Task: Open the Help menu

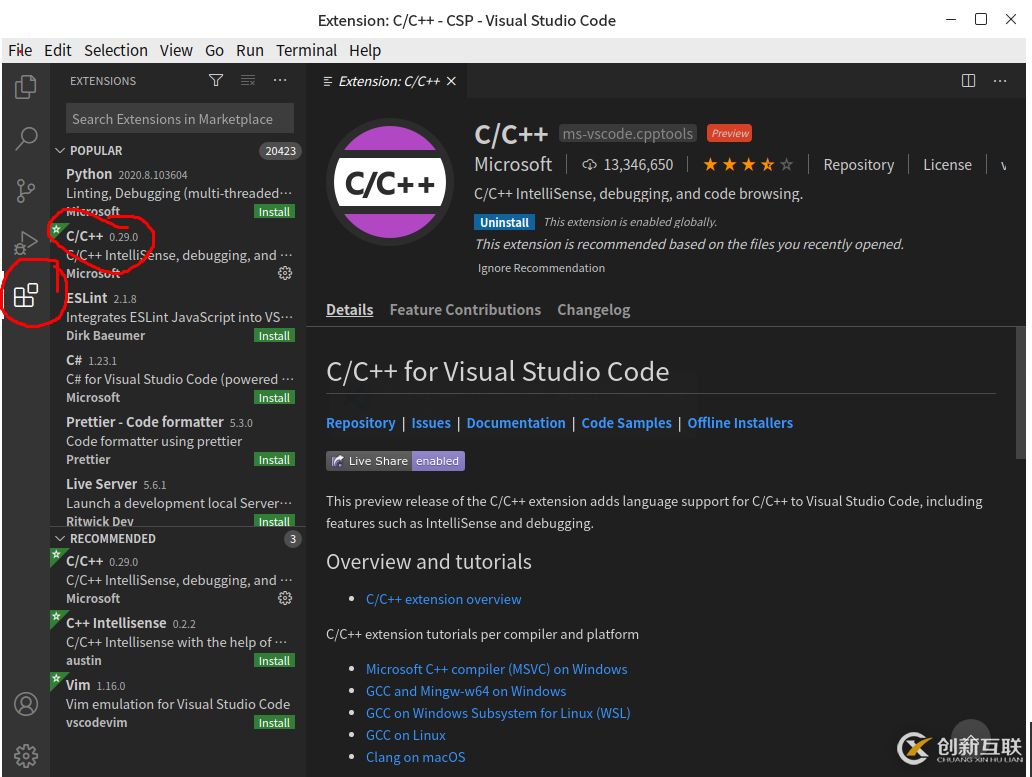Action: click(365, 51)
